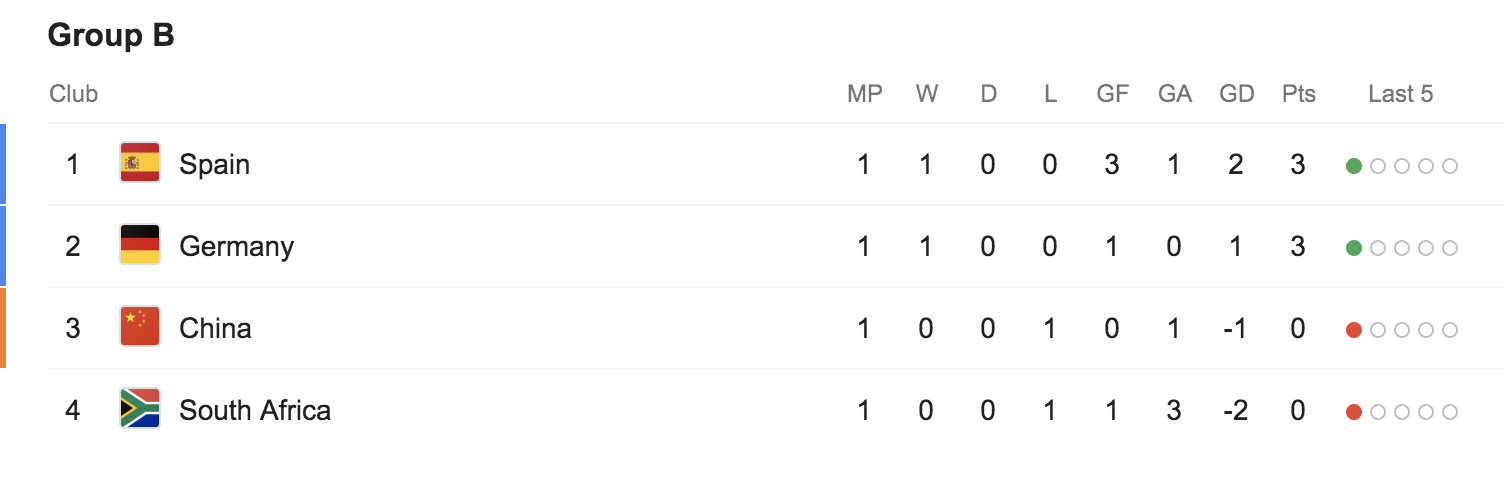Click the GD column header

(x=1236, y=94)
